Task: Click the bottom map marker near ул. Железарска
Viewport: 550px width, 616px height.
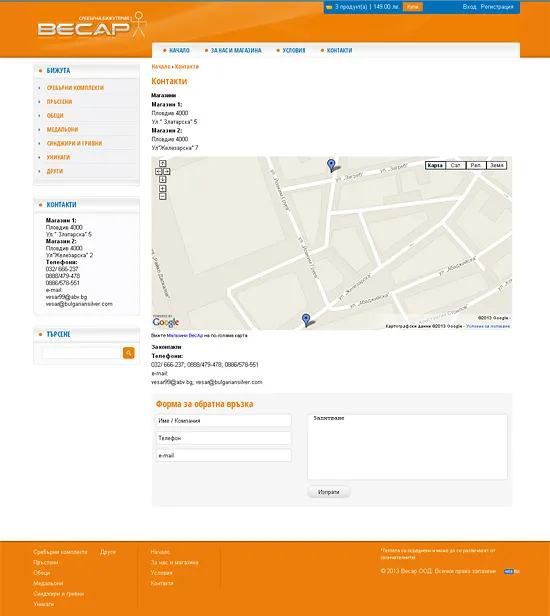Action: point(306,320)
